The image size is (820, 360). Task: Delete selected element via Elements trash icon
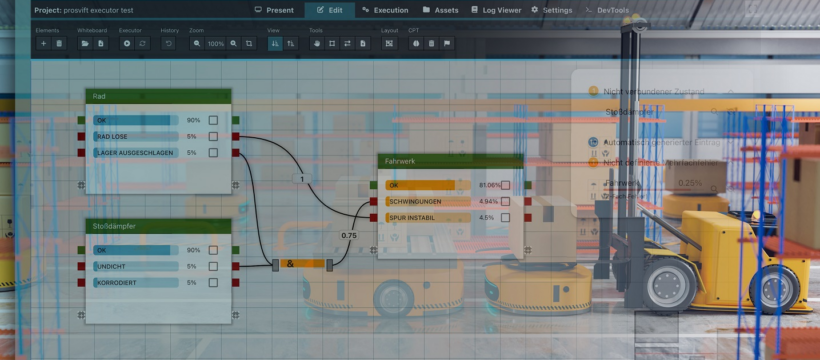point(59,43)
